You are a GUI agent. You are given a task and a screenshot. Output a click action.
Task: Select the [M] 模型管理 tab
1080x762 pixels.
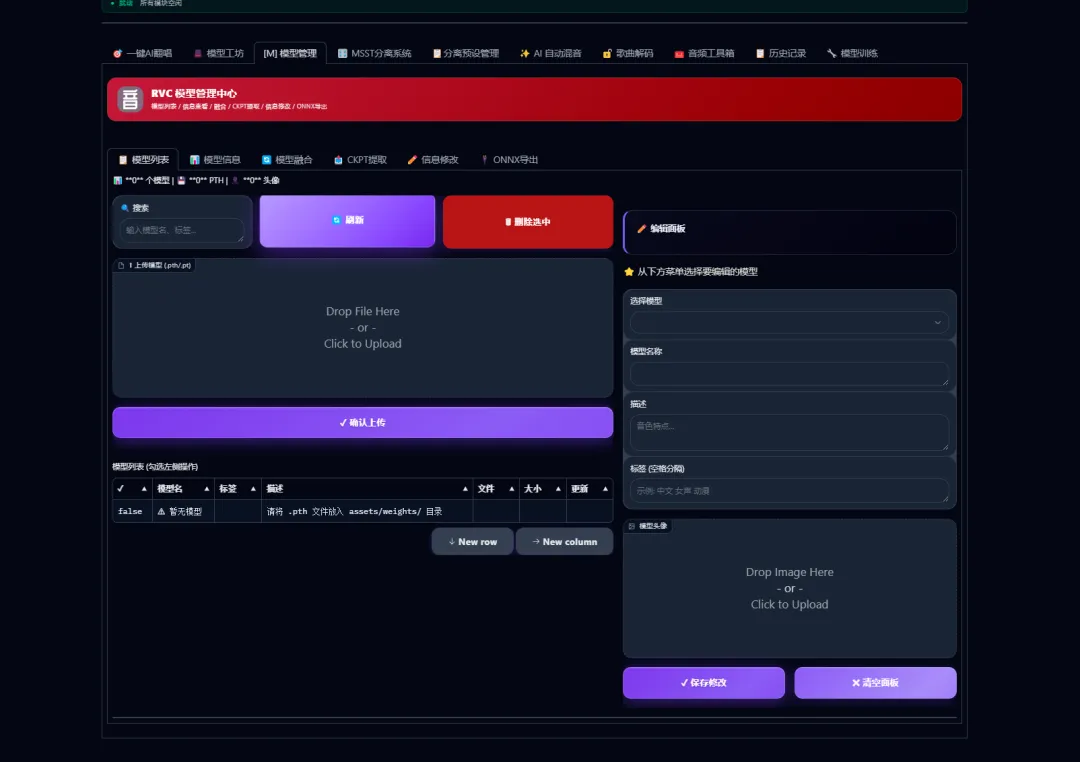pyautogui.click(x=290, y=53)
